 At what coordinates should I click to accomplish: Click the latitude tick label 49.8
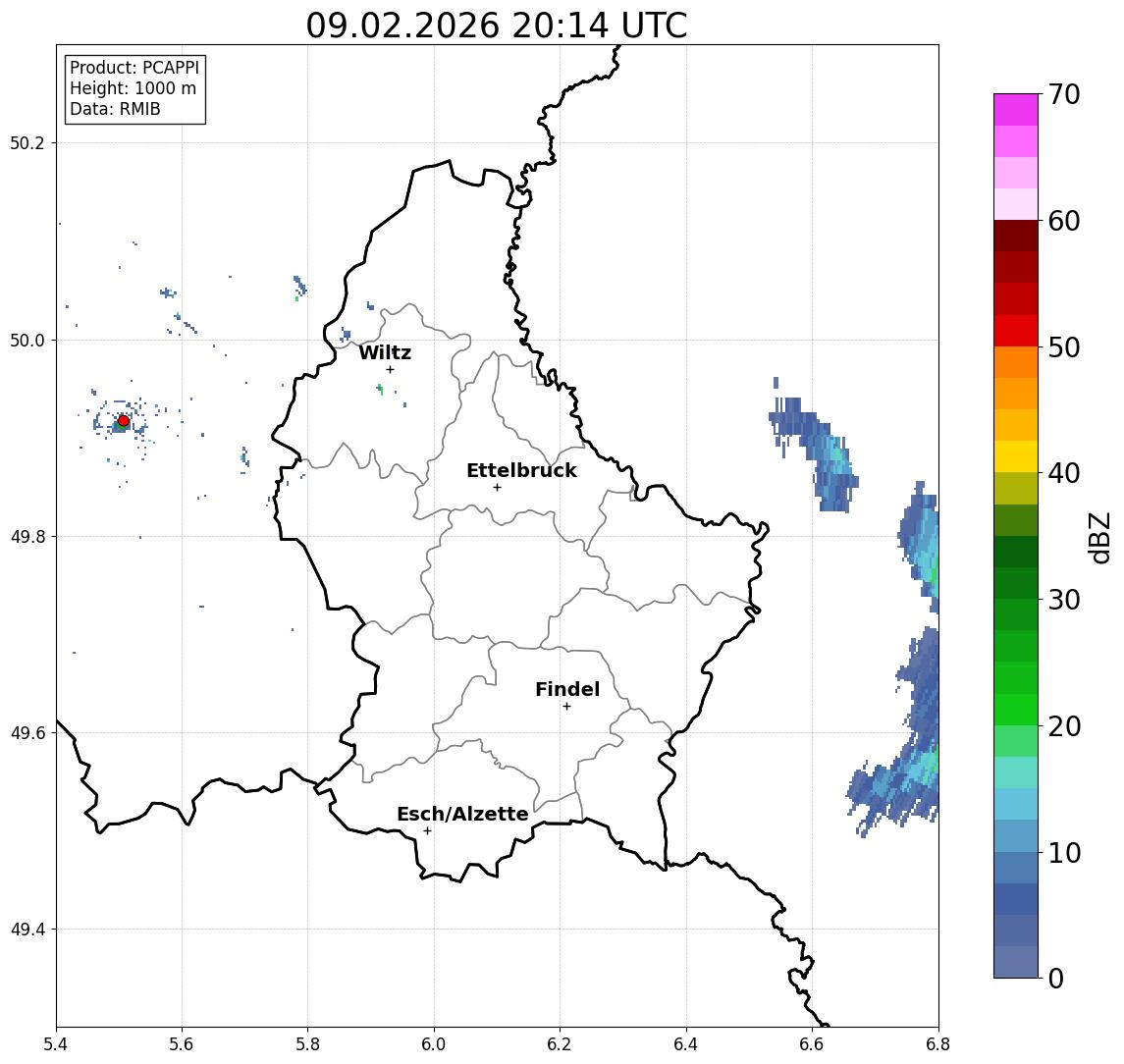tap(27, 536)
